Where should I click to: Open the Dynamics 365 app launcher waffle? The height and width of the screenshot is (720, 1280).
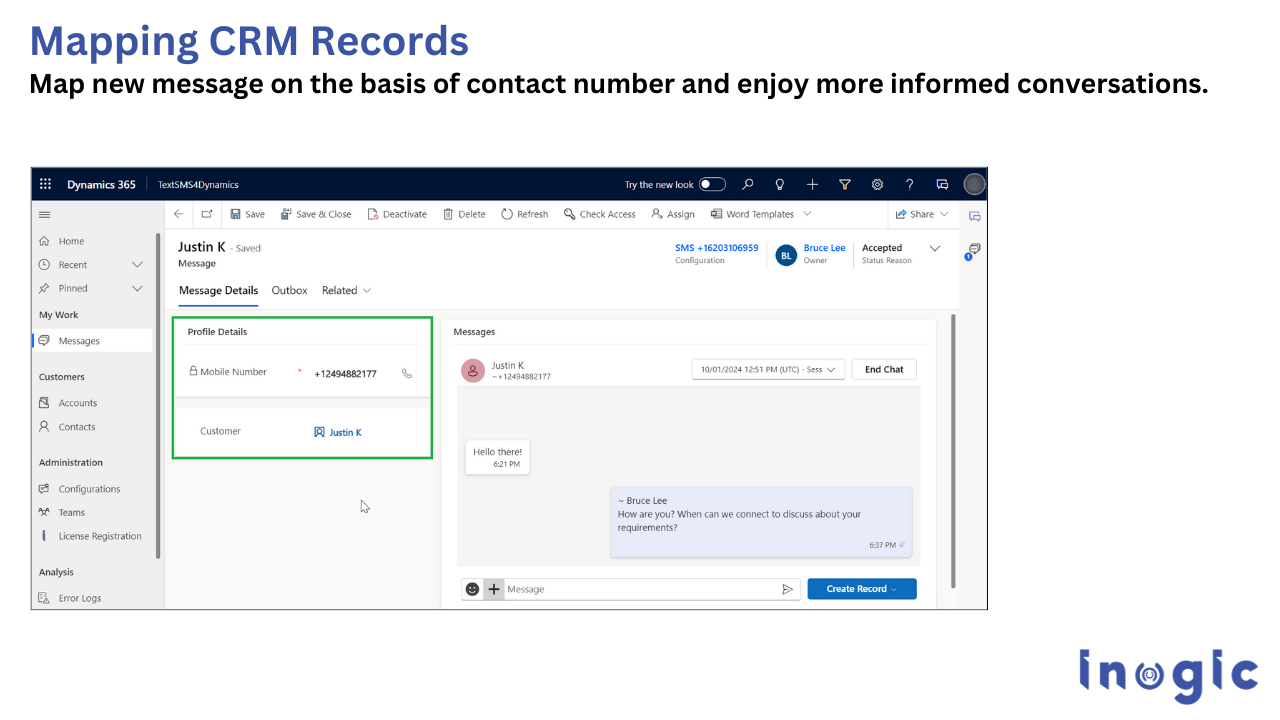click(45, 184)
